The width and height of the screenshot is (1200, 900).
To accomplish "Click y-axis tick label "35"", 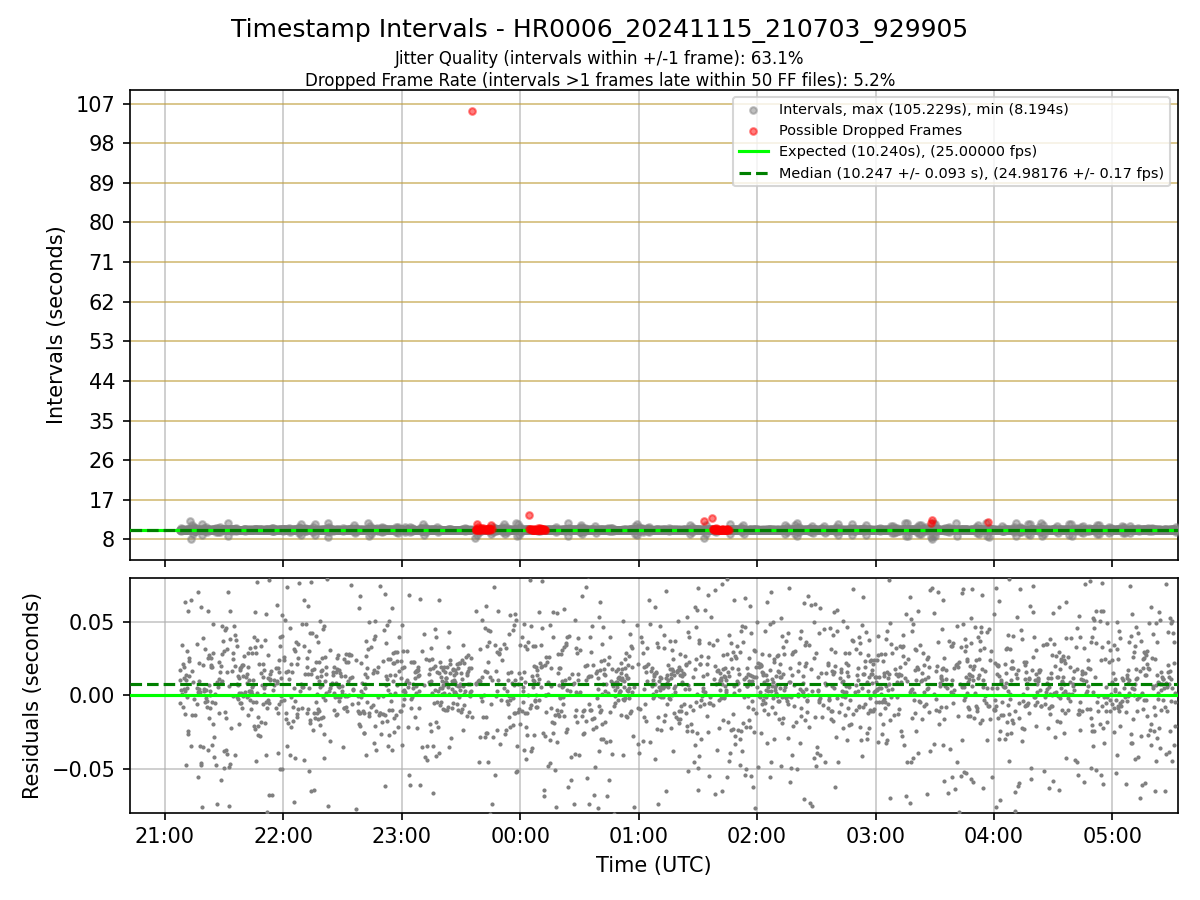I will coord(103,421).
